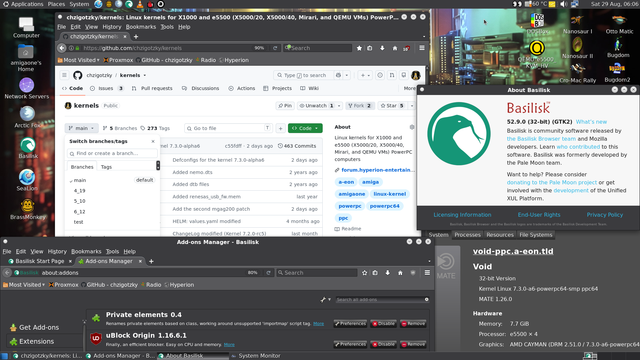640x360 pixels.
Task: Click the date and time clock in top panel
Action: point(614,4)
